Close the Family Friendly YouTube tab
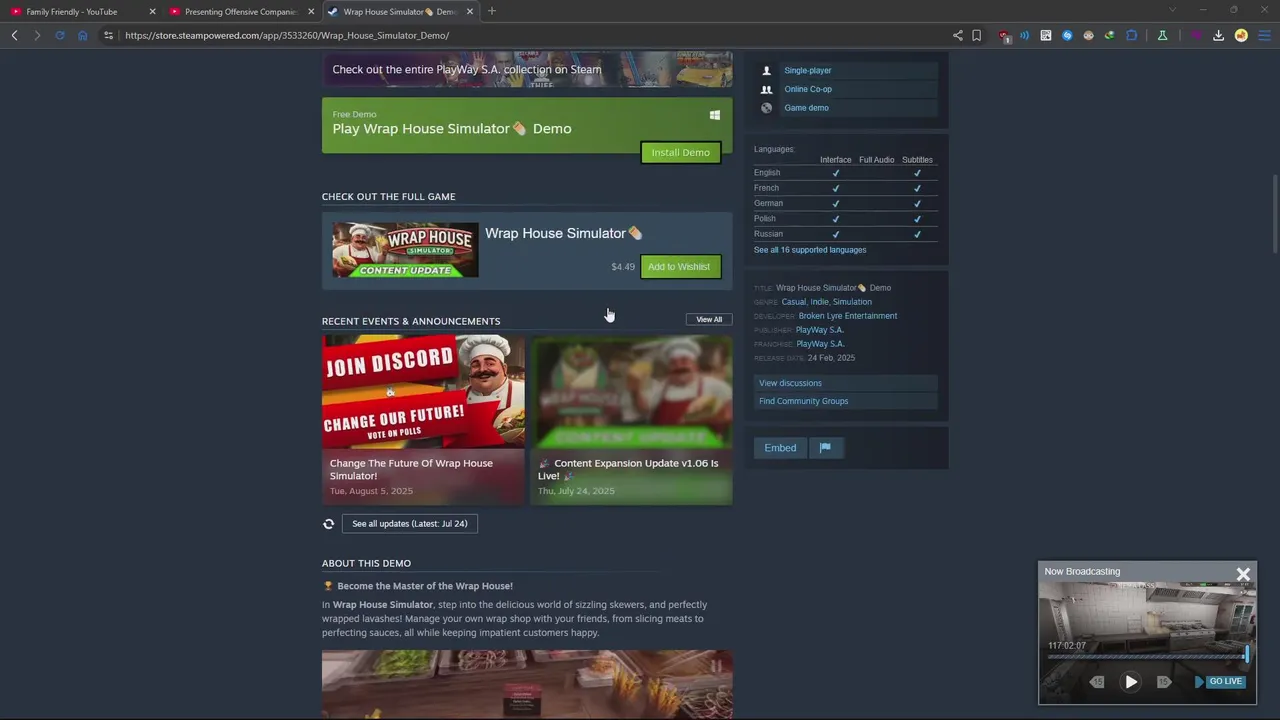This screenshot has height=720, width=1280. pyautogui.click(x=152, y=12)
